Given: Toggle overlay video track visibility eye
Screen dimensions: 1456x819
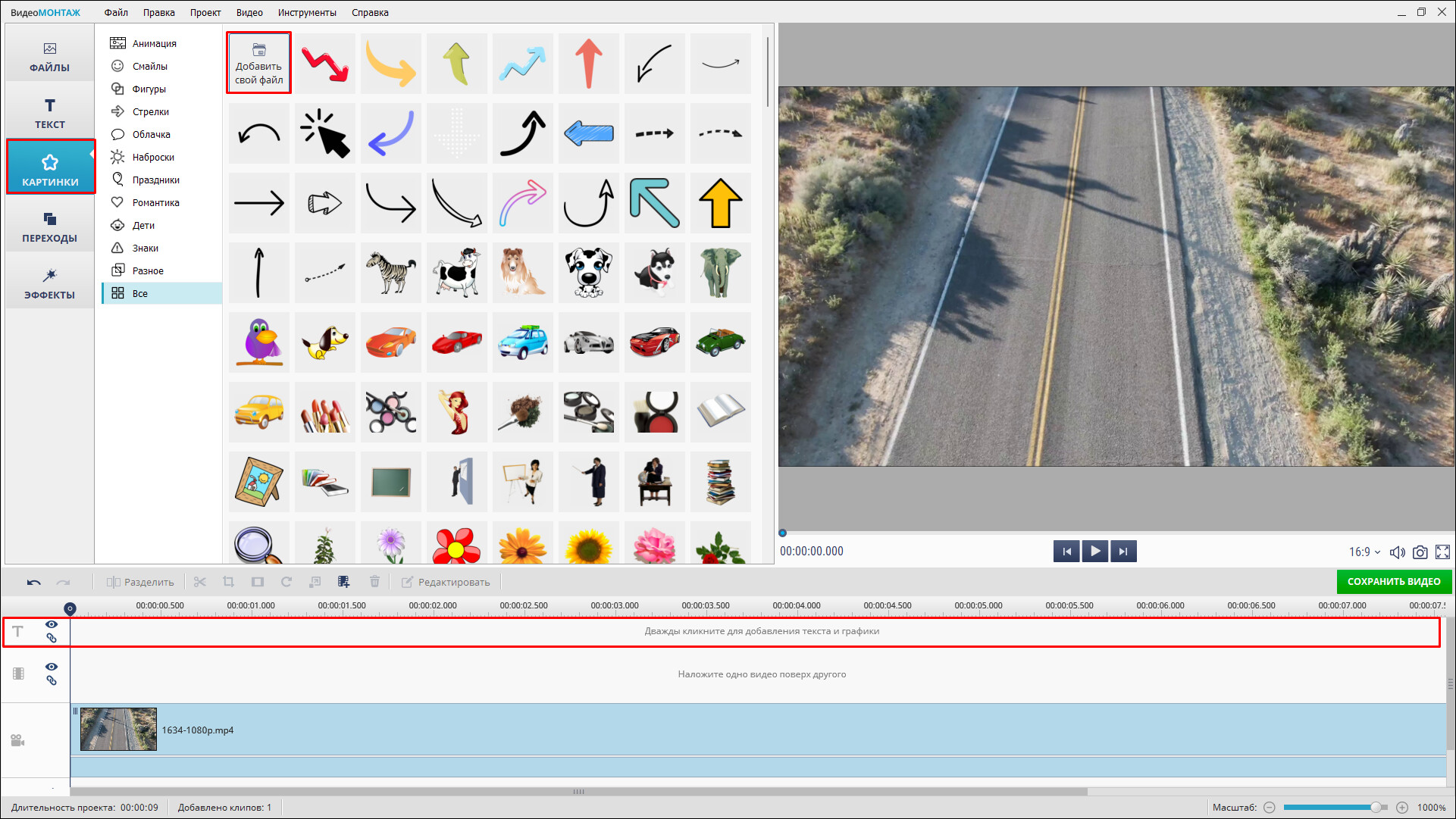Looking at the screenshot, I should point(52,667).
